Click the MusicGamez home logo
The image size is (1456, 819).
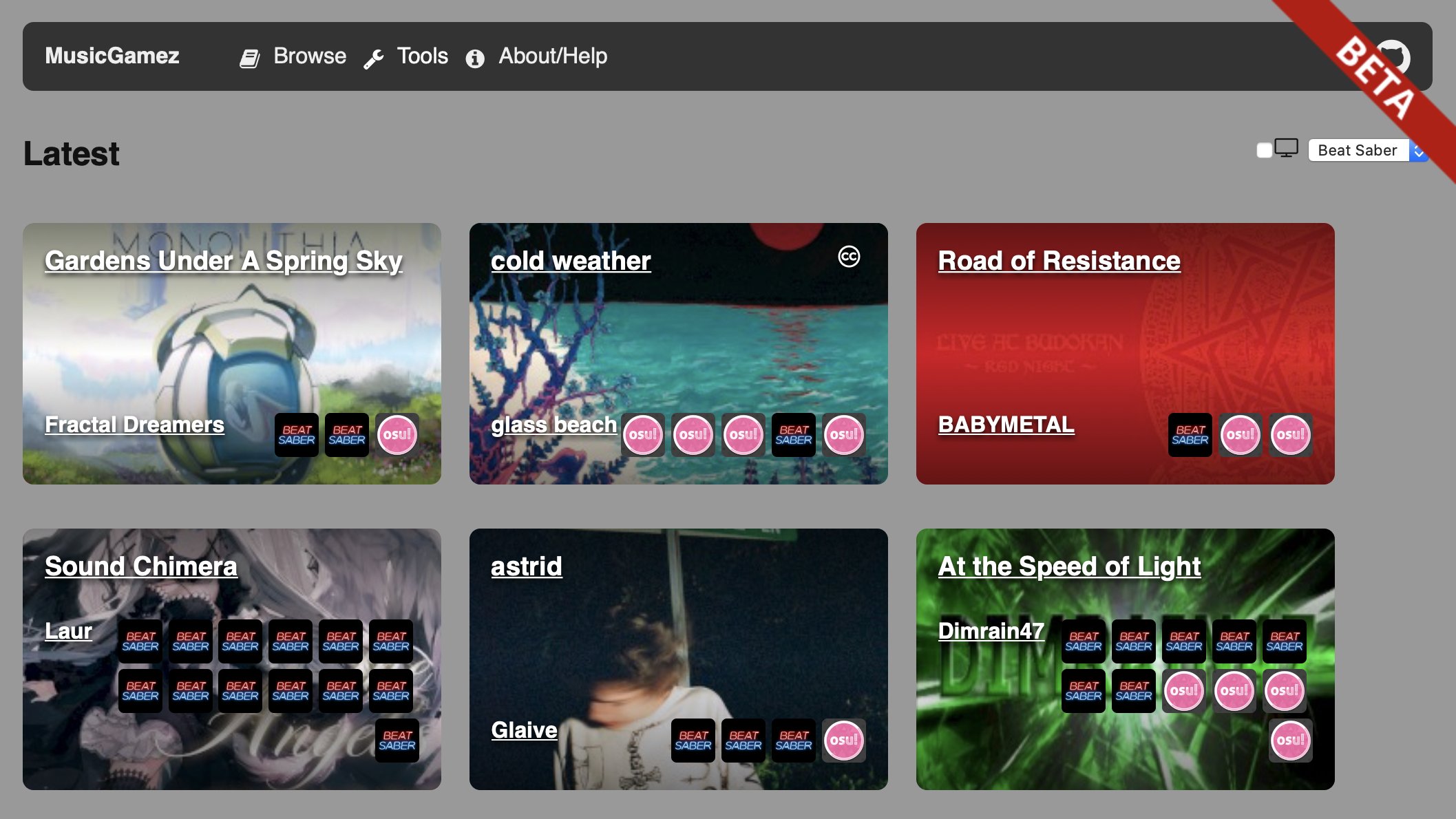(112, 56)
